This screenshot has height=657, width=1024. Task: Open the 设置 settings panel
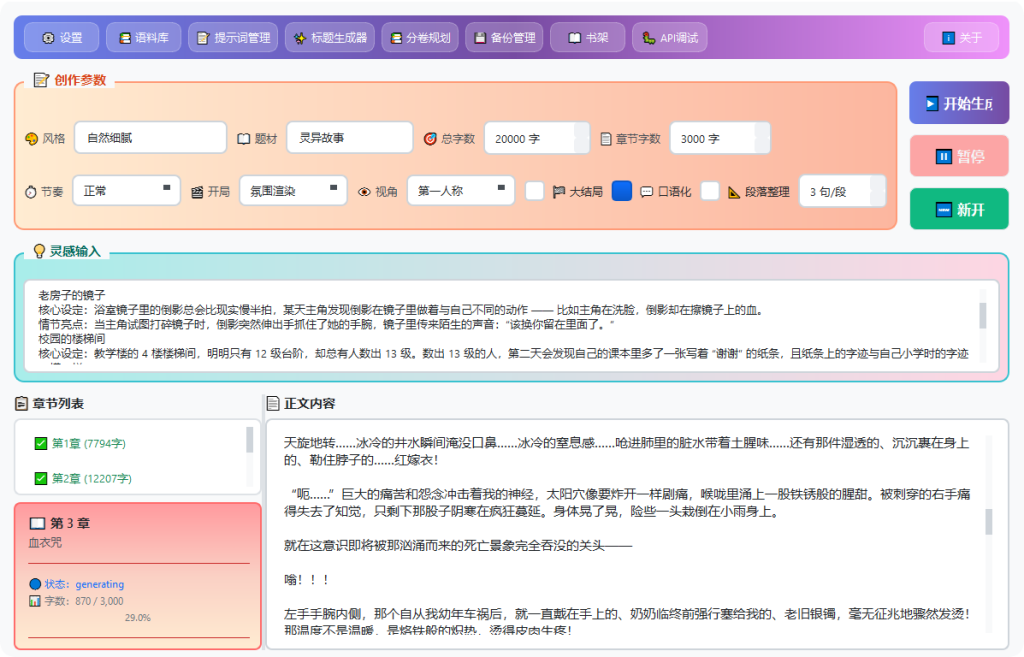coord(60,37)
